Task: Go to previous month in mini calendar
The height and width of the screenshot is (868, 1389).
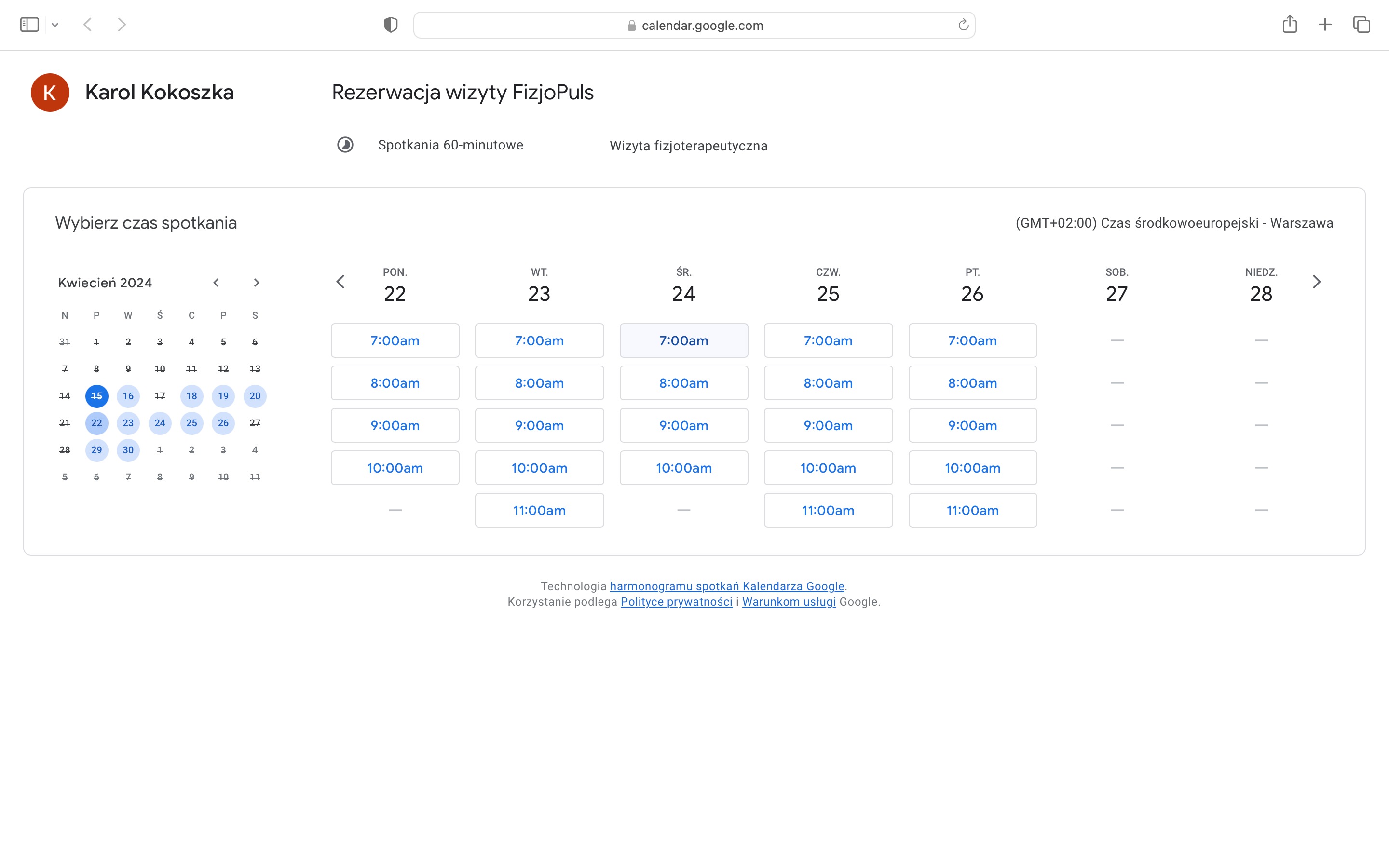Action: (217, 283)
